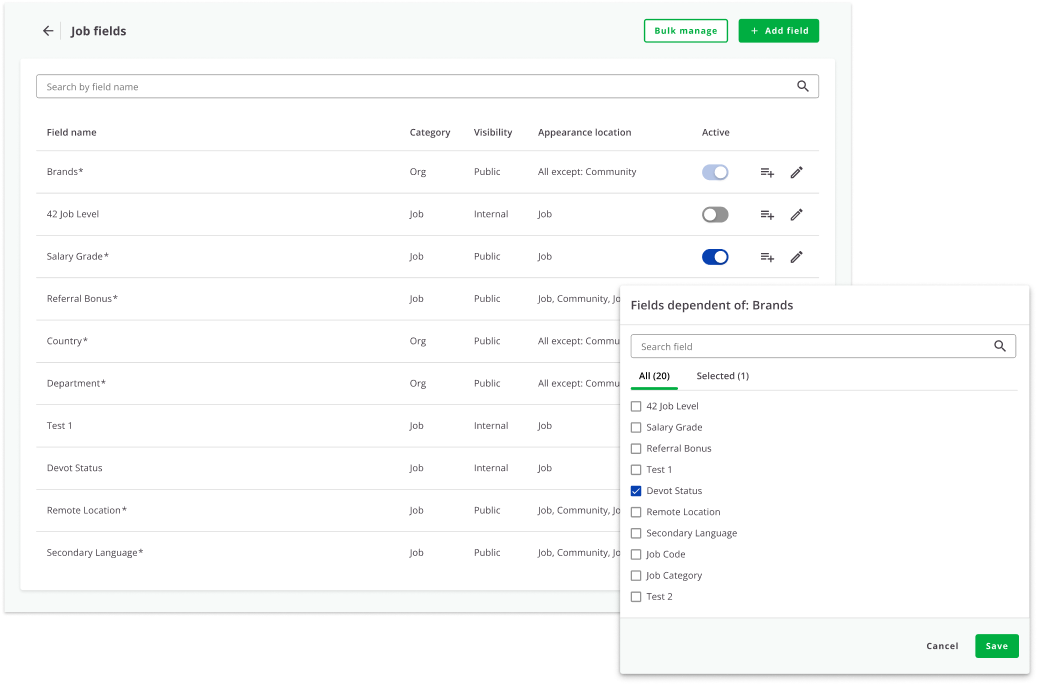Disable the Salary Grade active switch

click(x=715, y=256)
